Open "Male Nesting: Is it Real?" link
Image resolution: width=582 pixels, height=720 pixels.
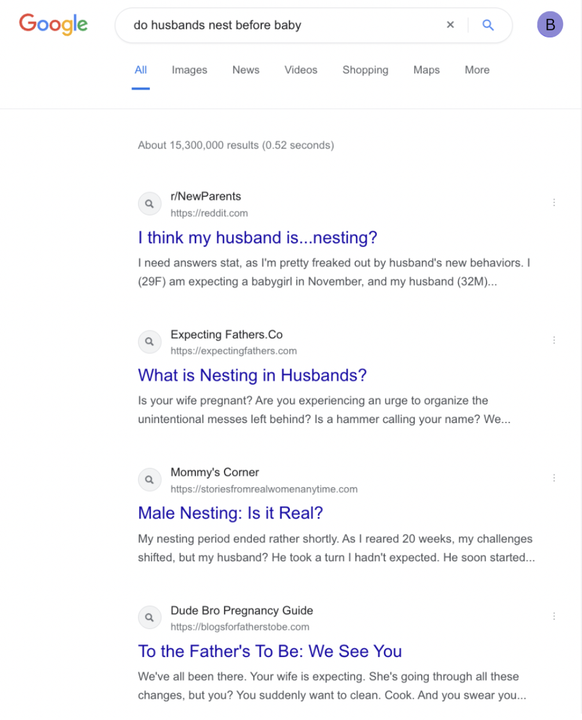(x=231, y=513)
